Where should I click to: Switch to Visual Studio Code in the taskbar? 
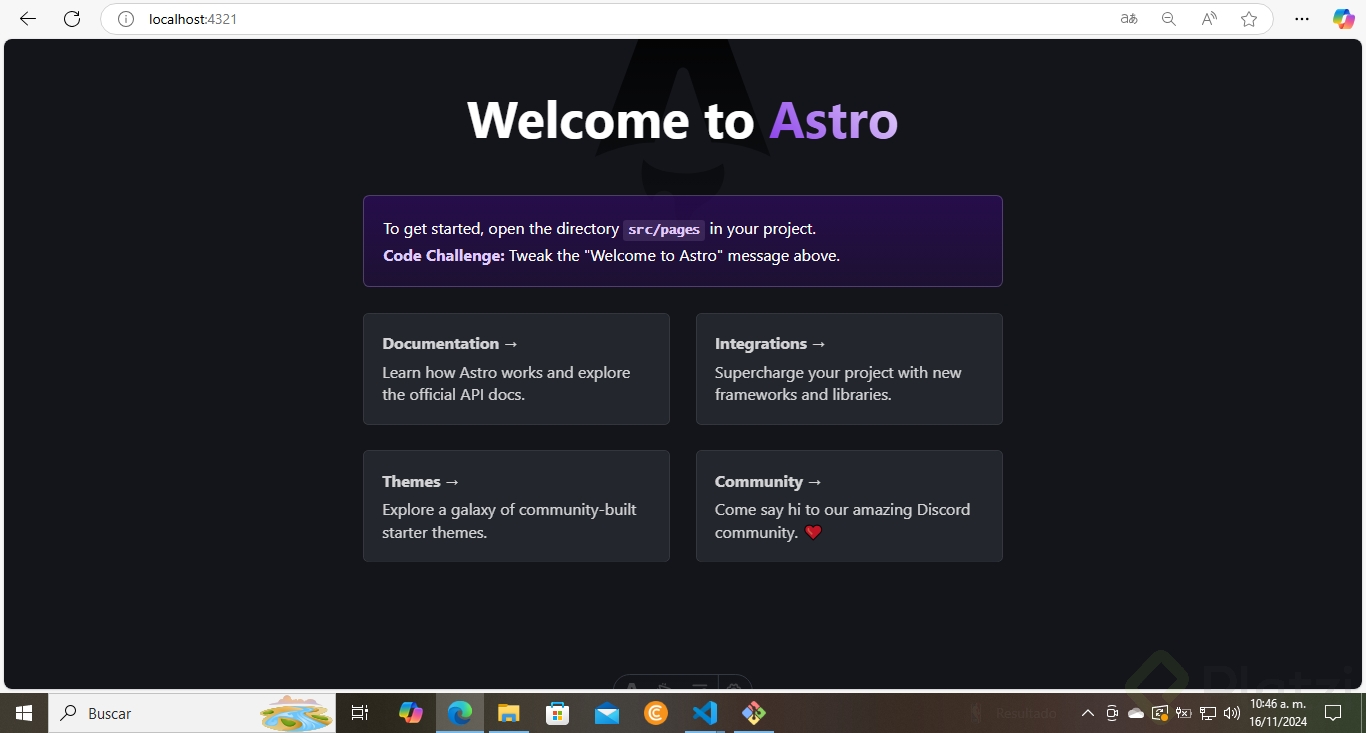click(705, 713)
